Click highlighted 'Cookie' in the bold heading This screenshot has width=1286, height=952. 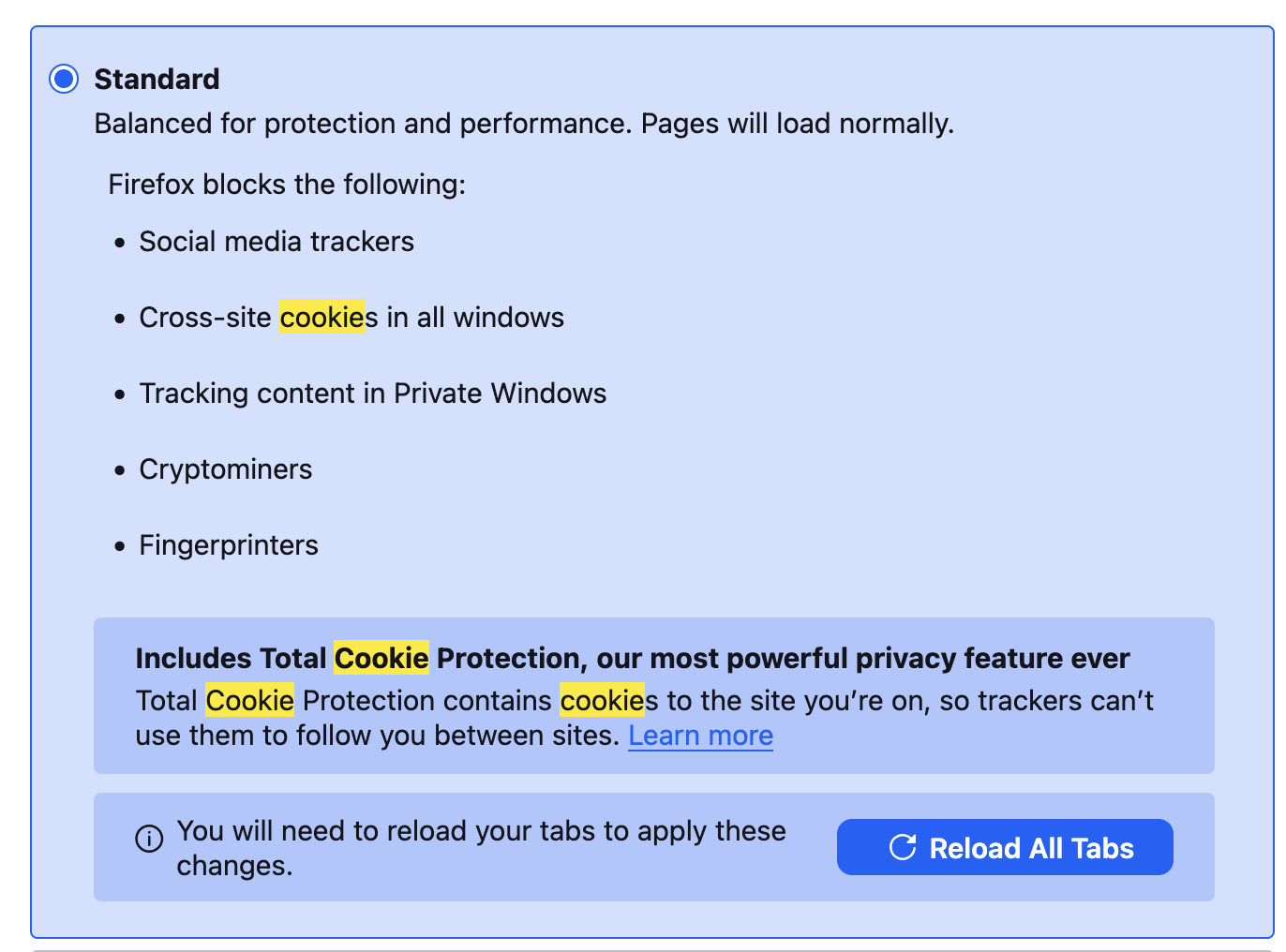[x=381, y=659]
